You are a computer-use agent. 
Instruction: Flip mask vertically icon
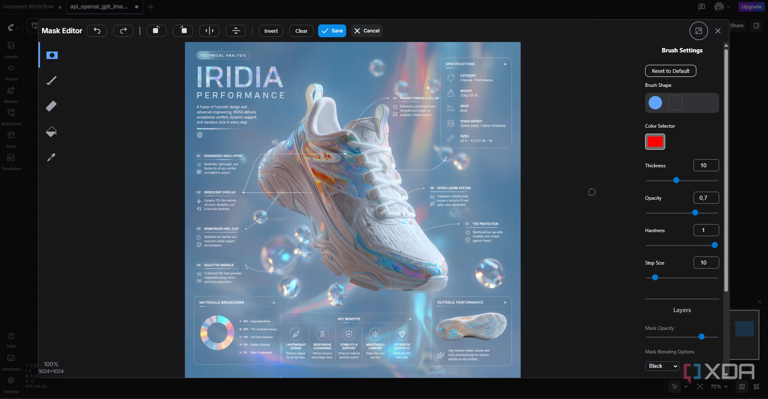point(236,31)
